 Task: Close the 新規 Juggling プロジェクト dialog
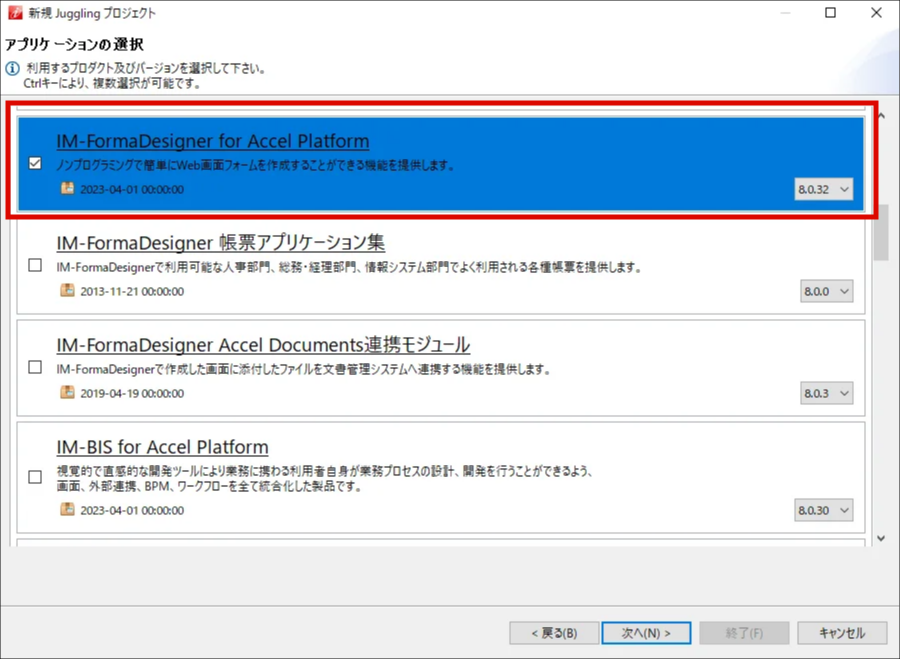point(876,12)
